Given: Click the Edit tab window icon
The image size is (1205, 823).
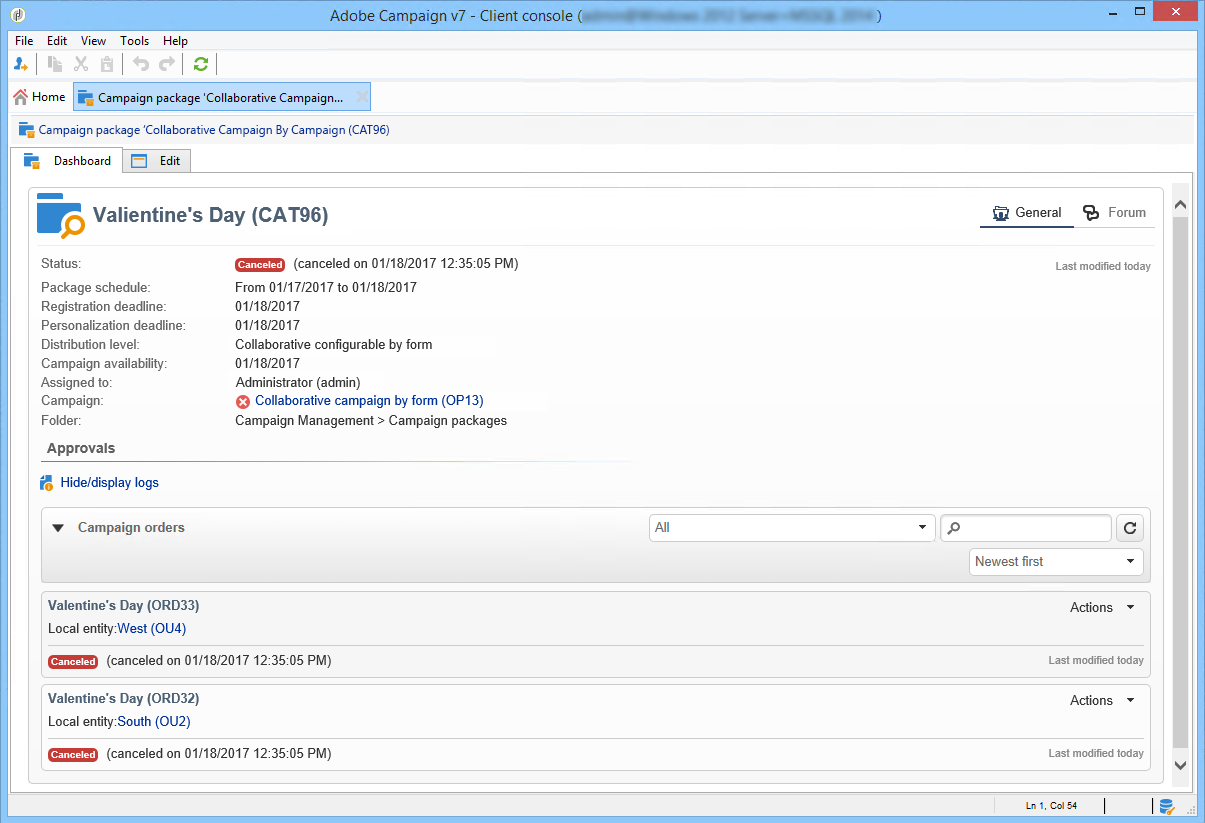Looking at the screenshot, I should point(139,161).
